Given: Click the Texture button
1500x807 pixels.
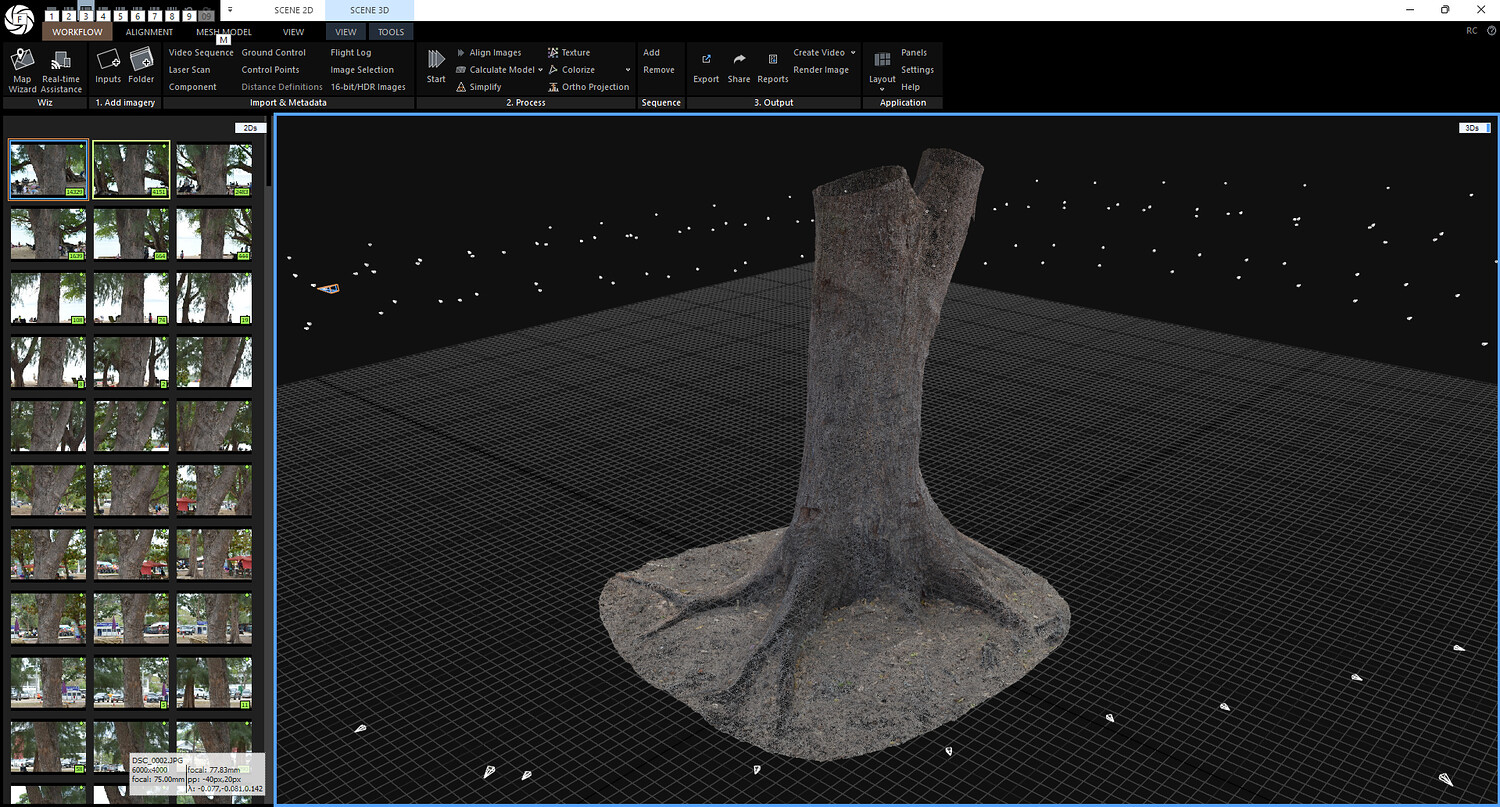Looking at the screenshot, I should 575,53.
